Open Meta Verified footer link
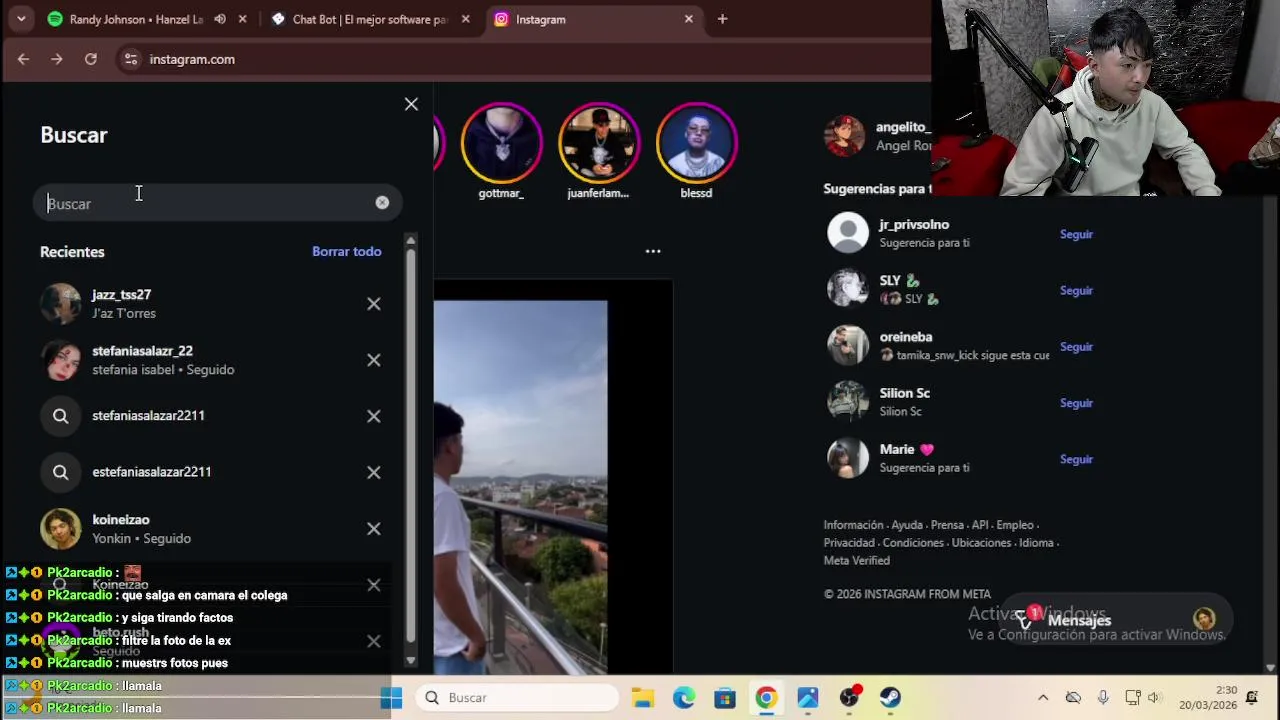 [856, 561]
